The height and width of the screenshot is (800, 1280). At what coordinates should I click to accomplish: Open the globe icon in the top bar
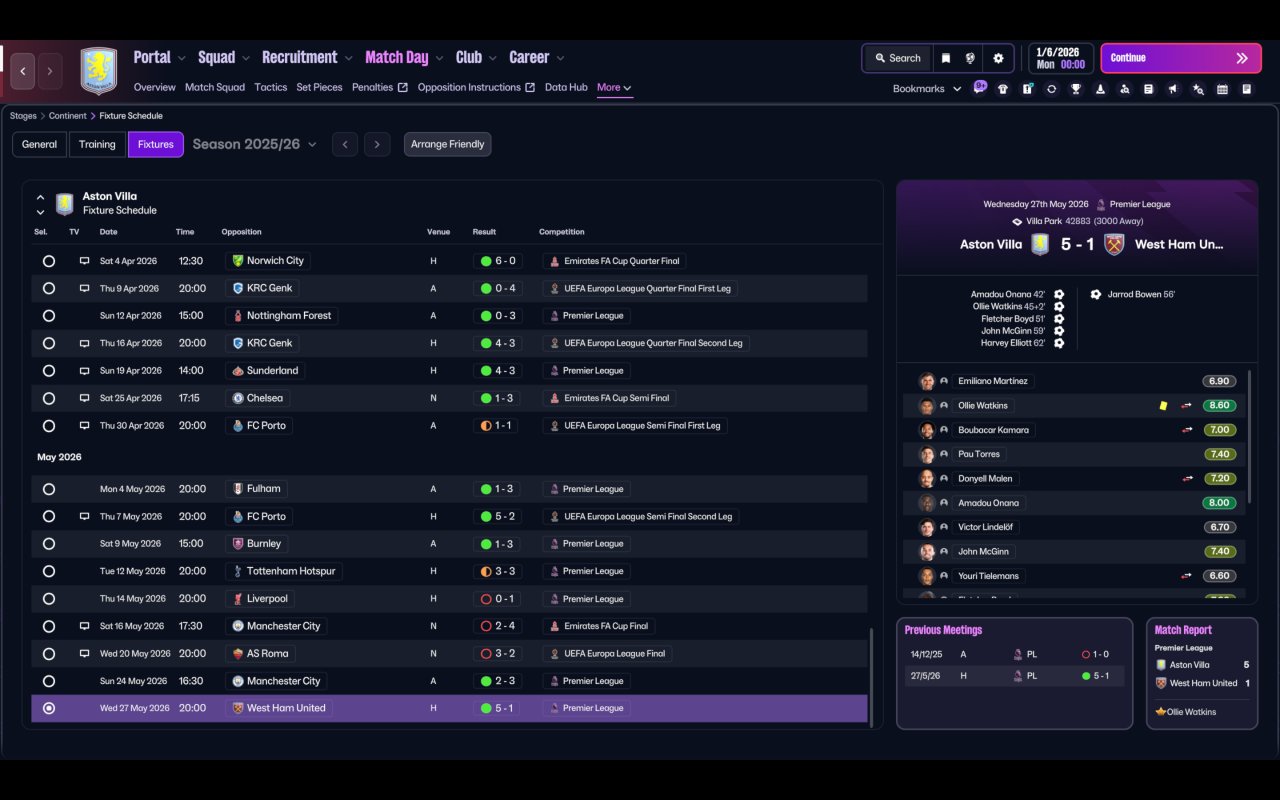point(970,58)
